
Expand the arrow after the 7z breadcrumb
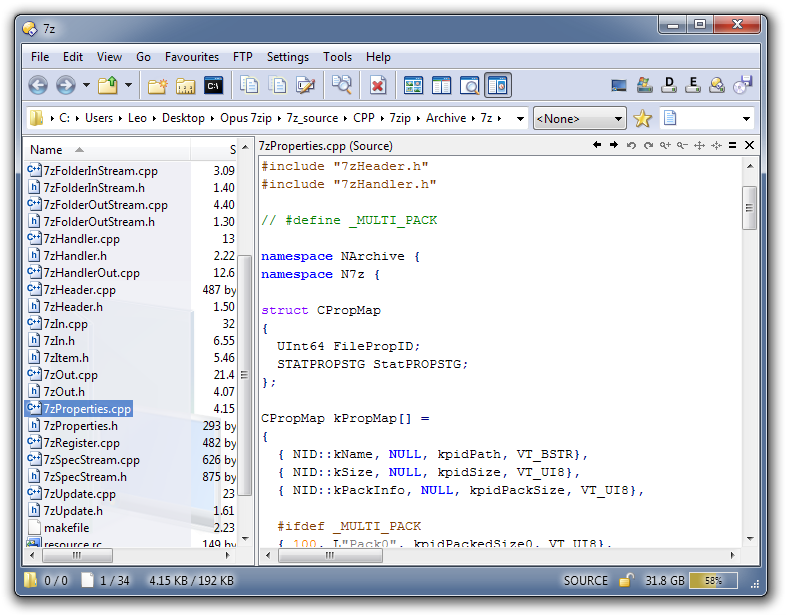tap(499, 119)
